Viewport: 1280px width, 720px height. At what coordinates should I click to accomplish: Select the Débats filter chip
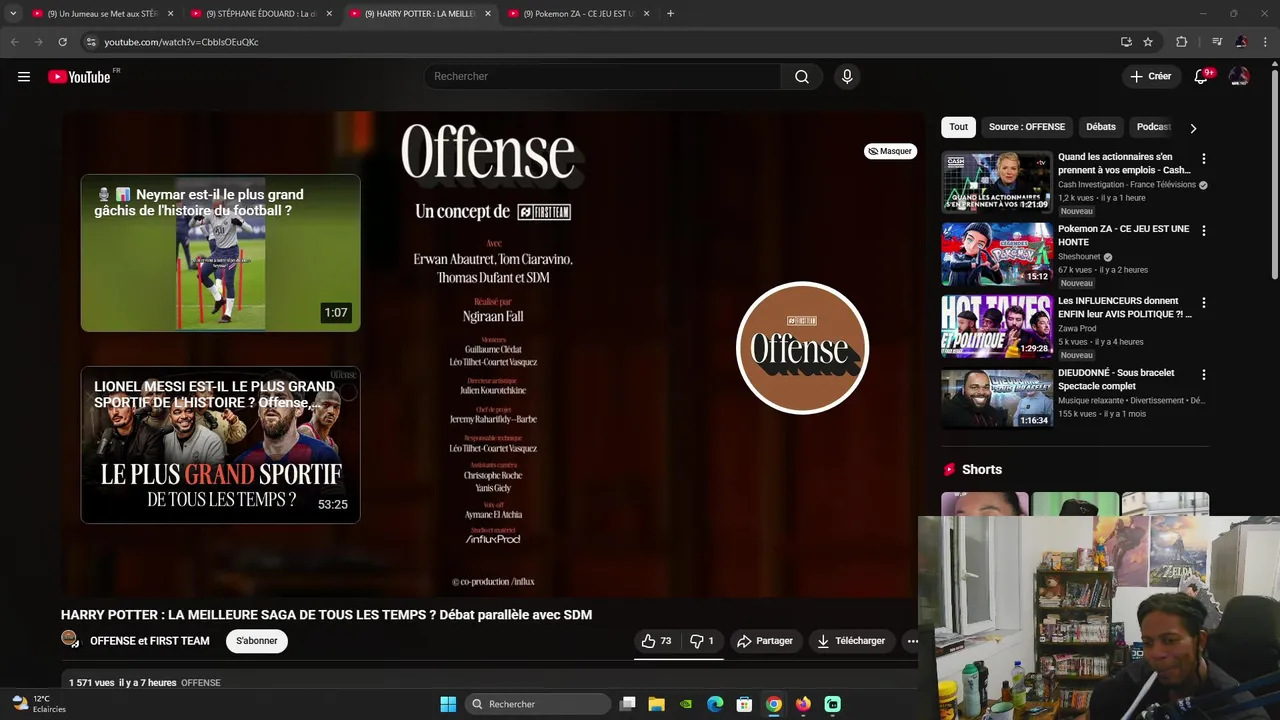pyautogui.click(x=1100, y=127)
